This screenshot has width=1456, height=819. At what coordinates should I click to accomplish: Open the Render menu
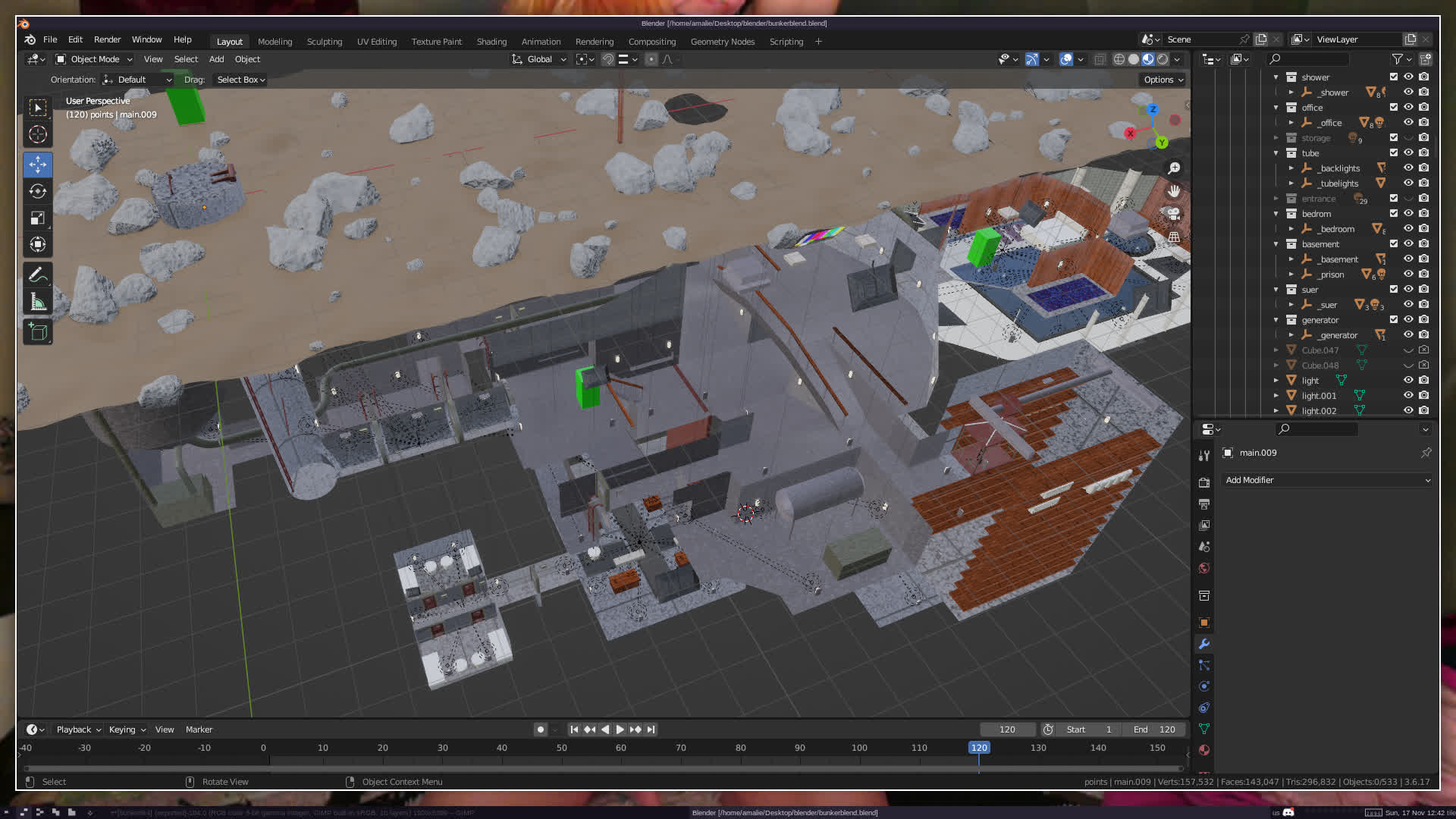(107, 39)
